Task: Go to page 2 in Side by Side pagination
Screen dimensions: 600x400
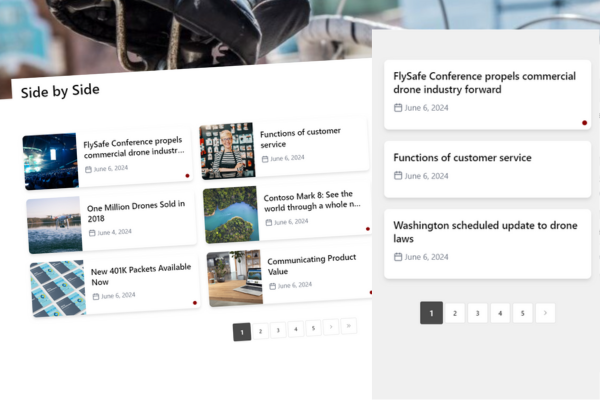Action: click(260, 330)
